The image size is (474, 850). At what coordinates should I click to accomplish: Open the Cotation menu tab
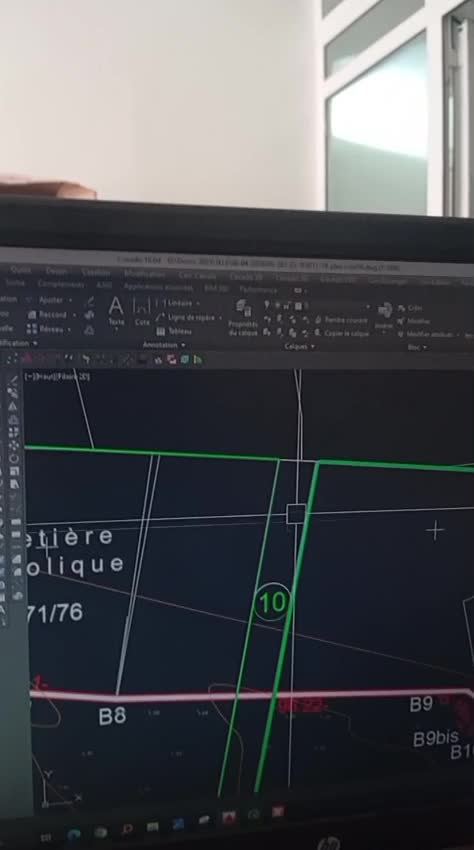click(95, 272)
